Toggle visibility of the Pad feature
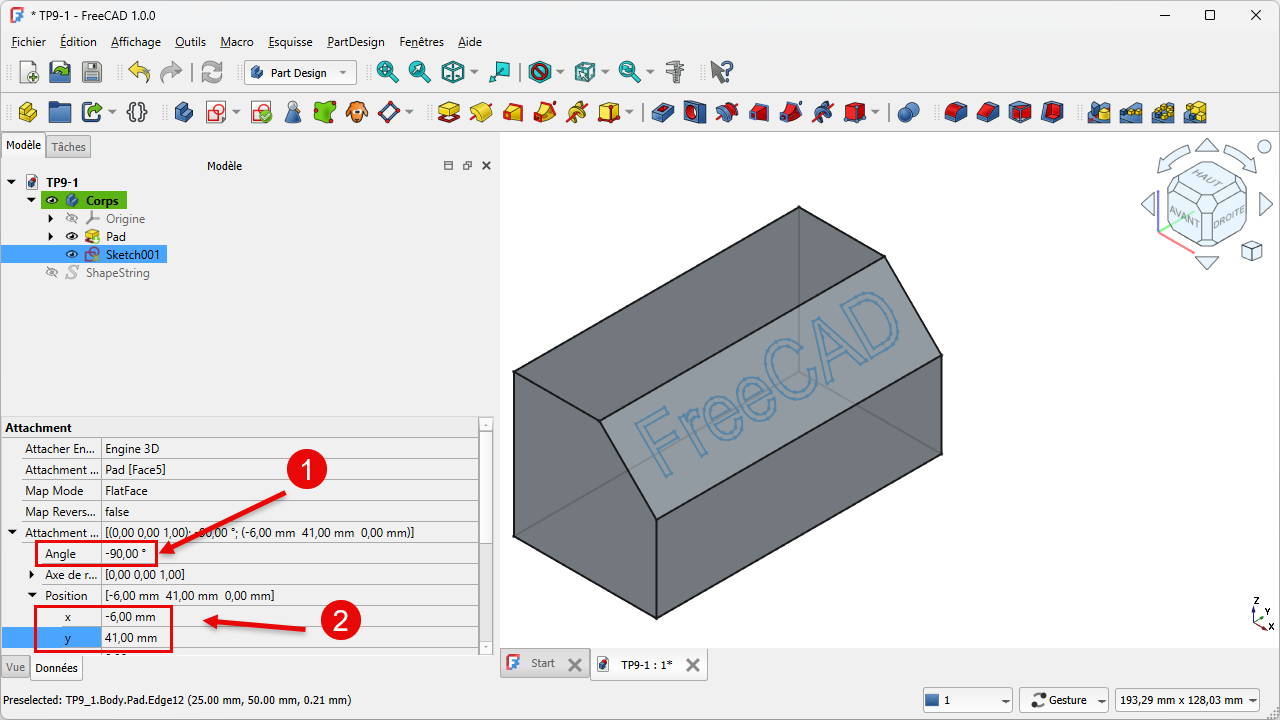The height and width of the screenshot is (720, 1280). (x=72, y=237)
